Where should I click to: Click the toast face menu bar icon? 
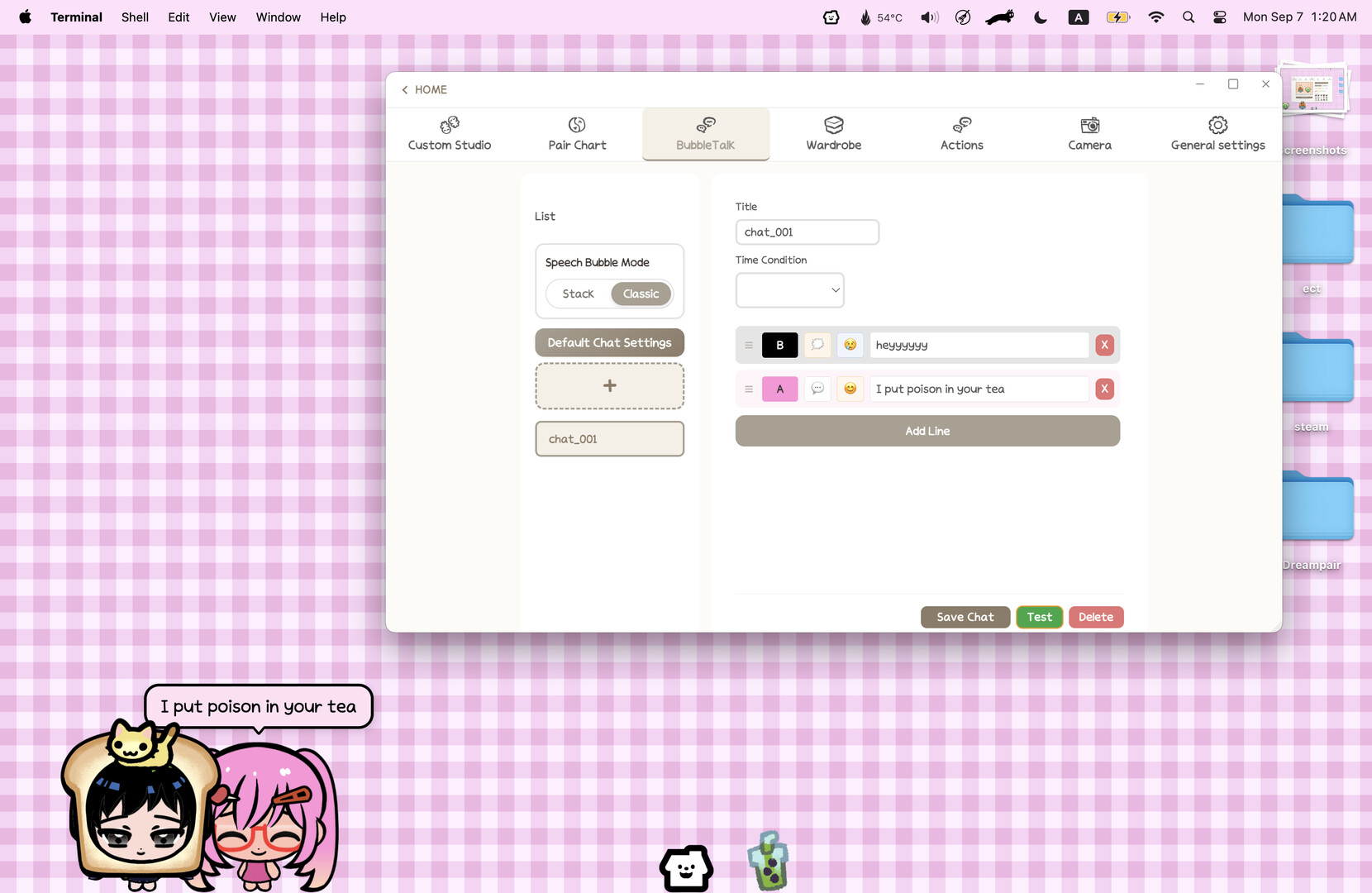pos(831,17)
